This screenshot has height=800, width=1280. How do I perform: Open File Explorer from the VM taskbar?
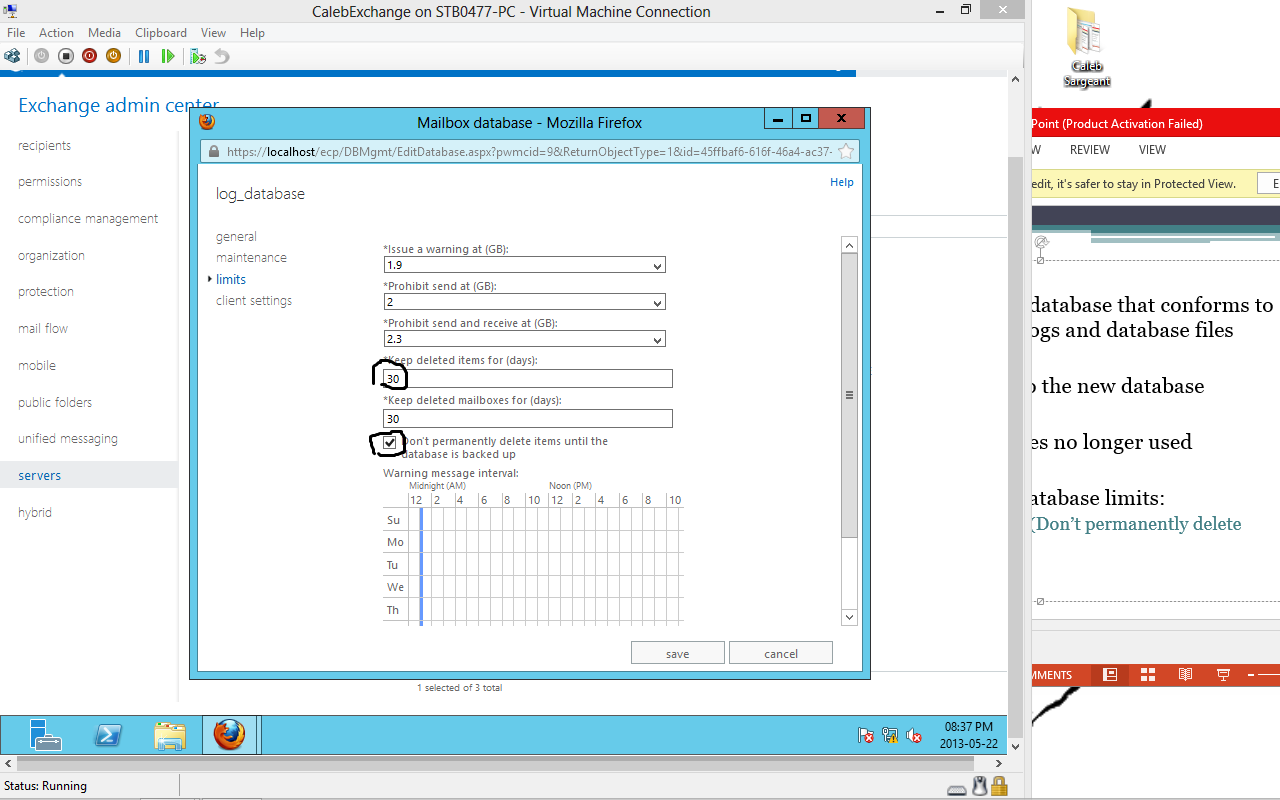click(170, 736)
